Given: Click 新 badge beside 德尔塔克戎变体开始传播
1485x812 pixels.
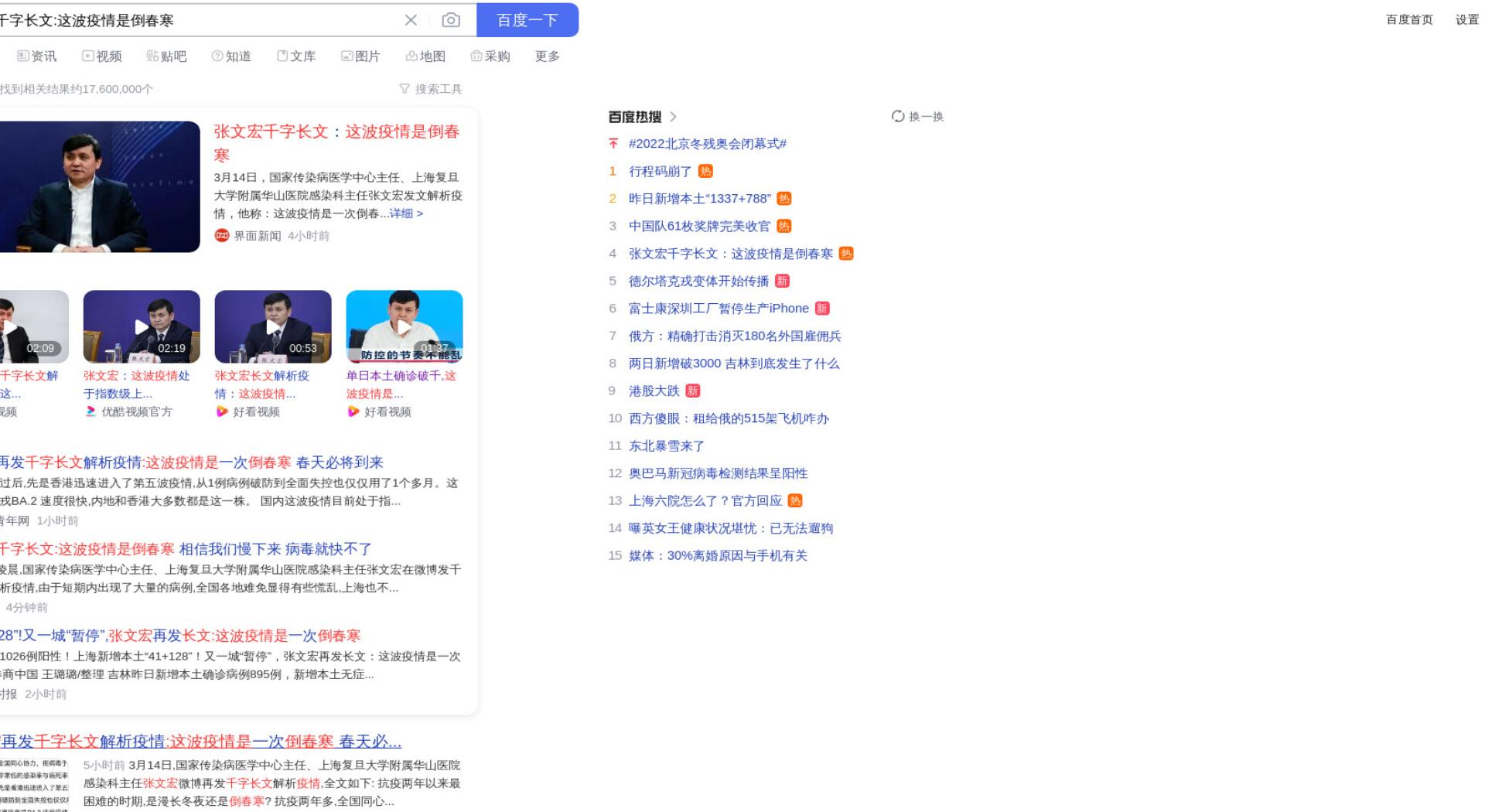Looking at the screenshot, I should [782, 281].
